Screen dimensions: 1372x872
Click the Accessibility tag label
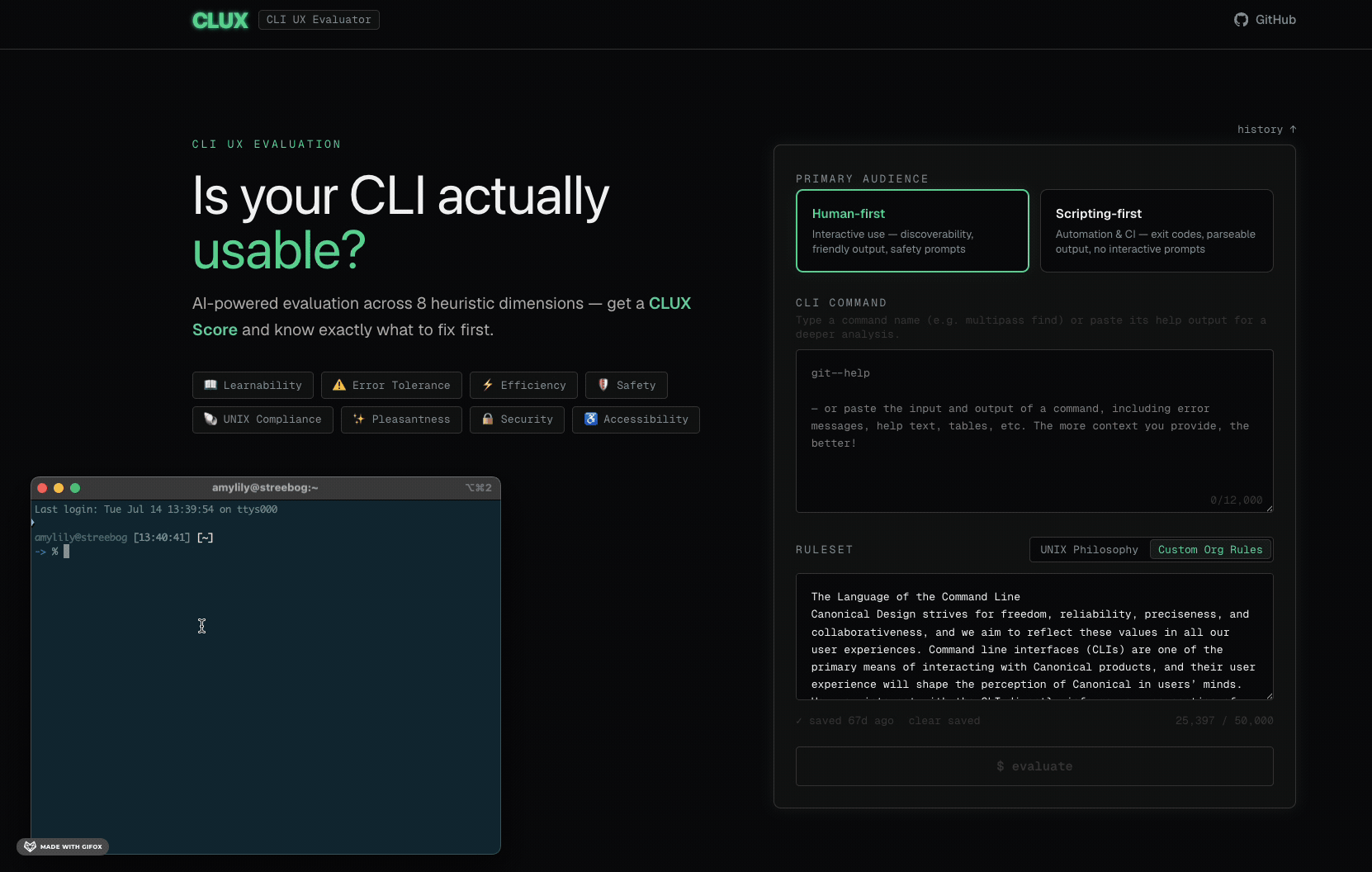646,419
